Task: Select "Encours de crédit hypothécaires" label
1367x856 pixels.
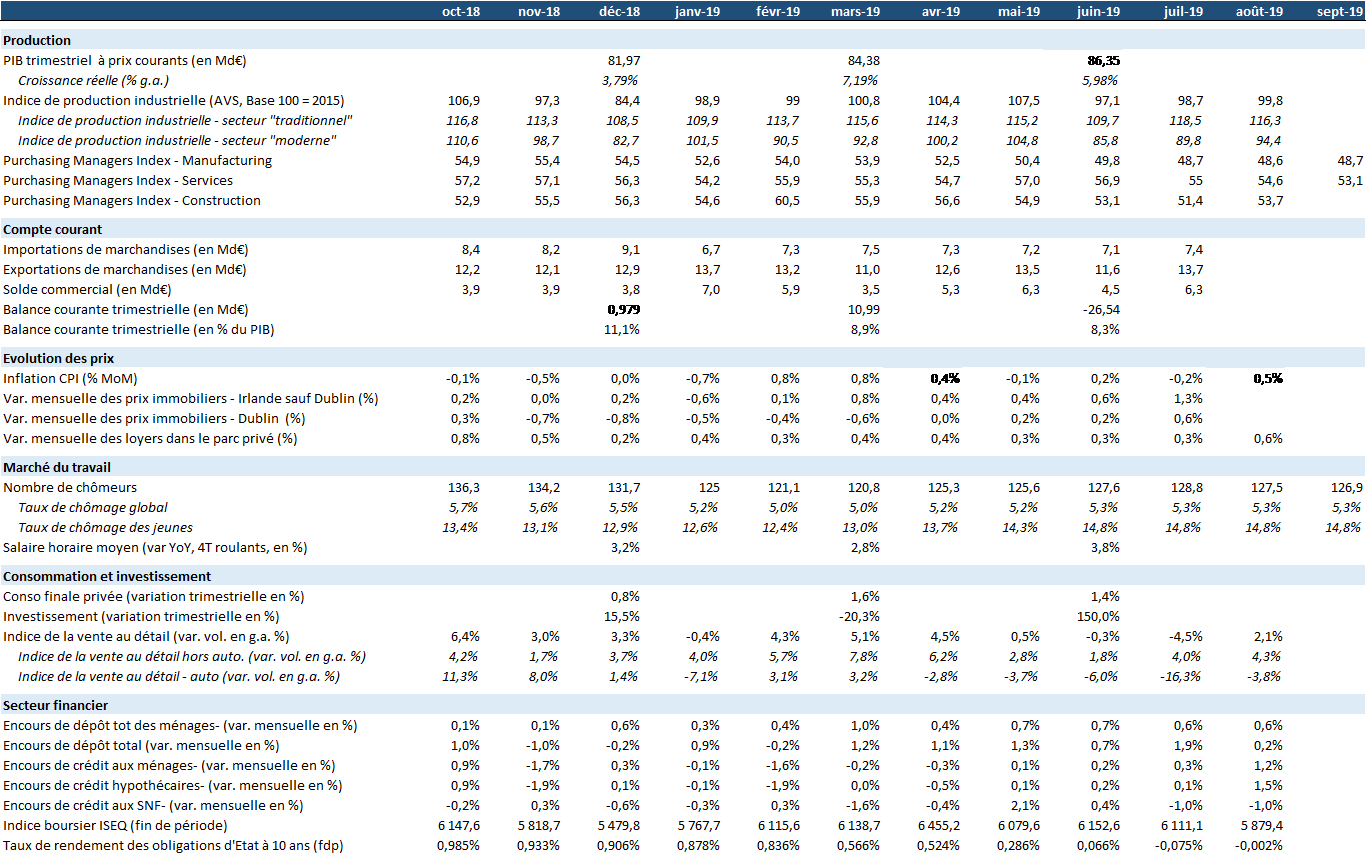Action: tap(172, 785)
